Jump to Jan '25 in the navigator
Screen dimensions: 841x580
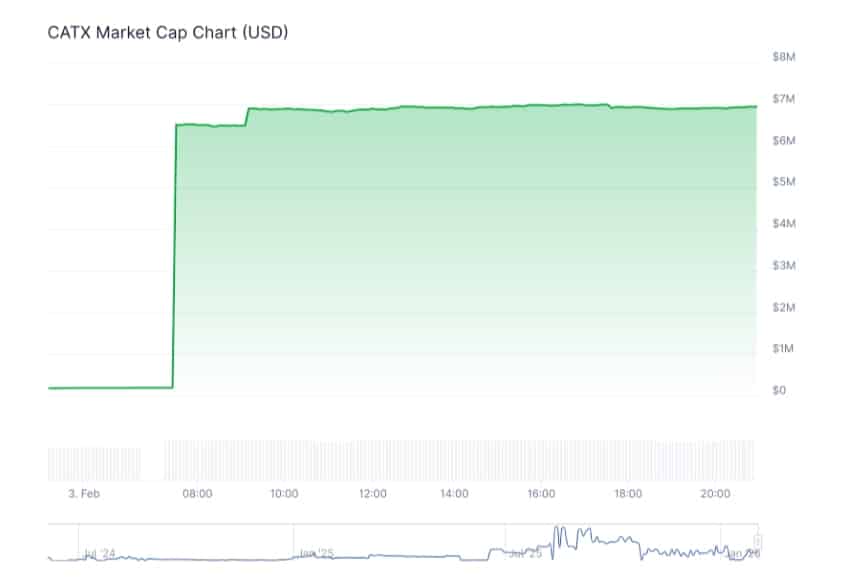tap(316, 552)
